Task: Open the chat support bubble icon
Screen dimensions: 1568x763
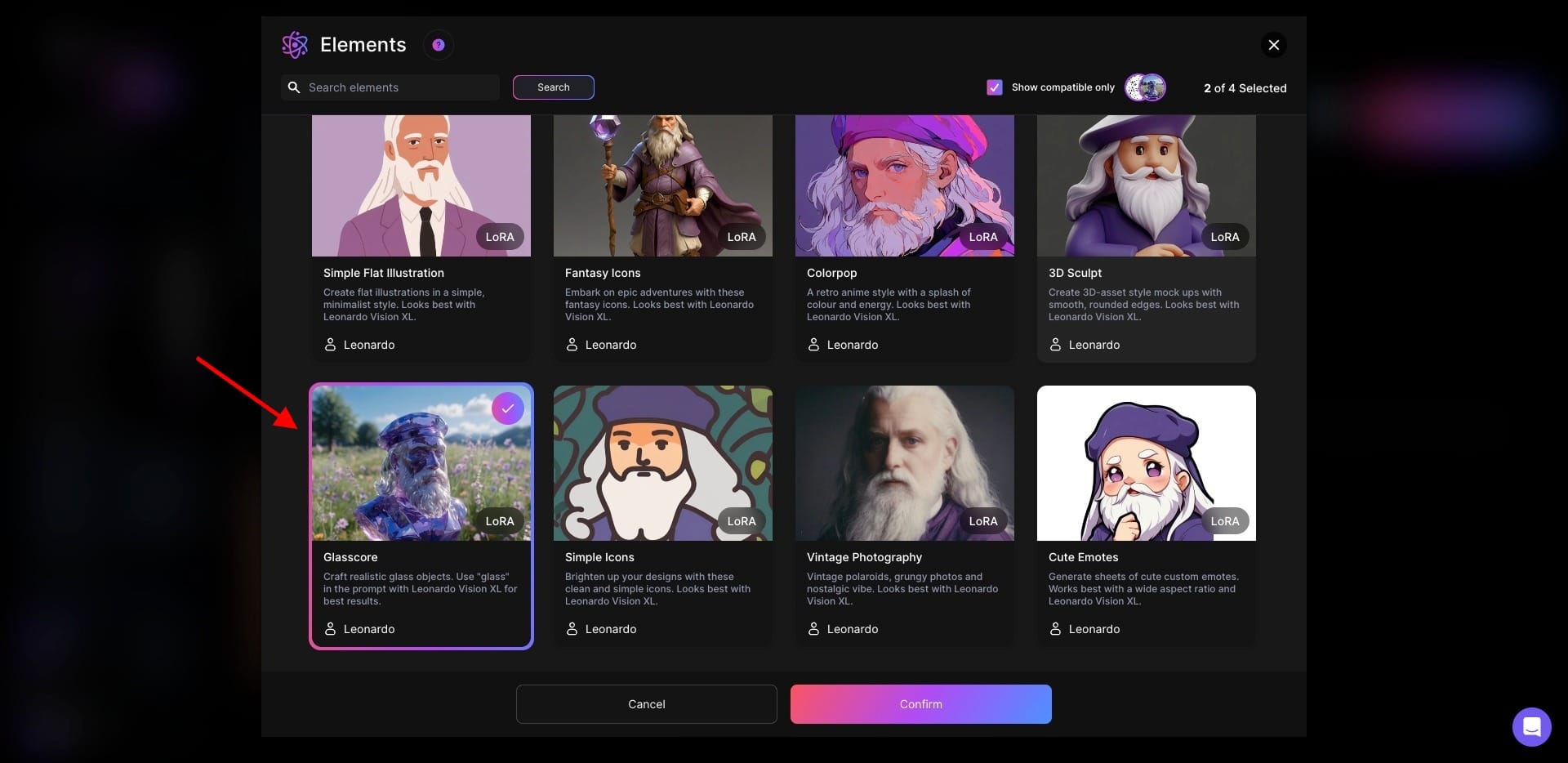Action: (1532, 727)
